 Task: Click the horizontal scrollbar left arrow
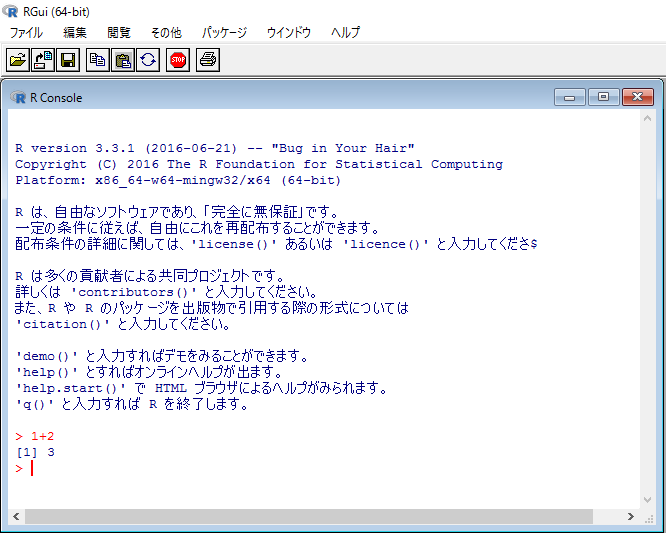point(16,516)
